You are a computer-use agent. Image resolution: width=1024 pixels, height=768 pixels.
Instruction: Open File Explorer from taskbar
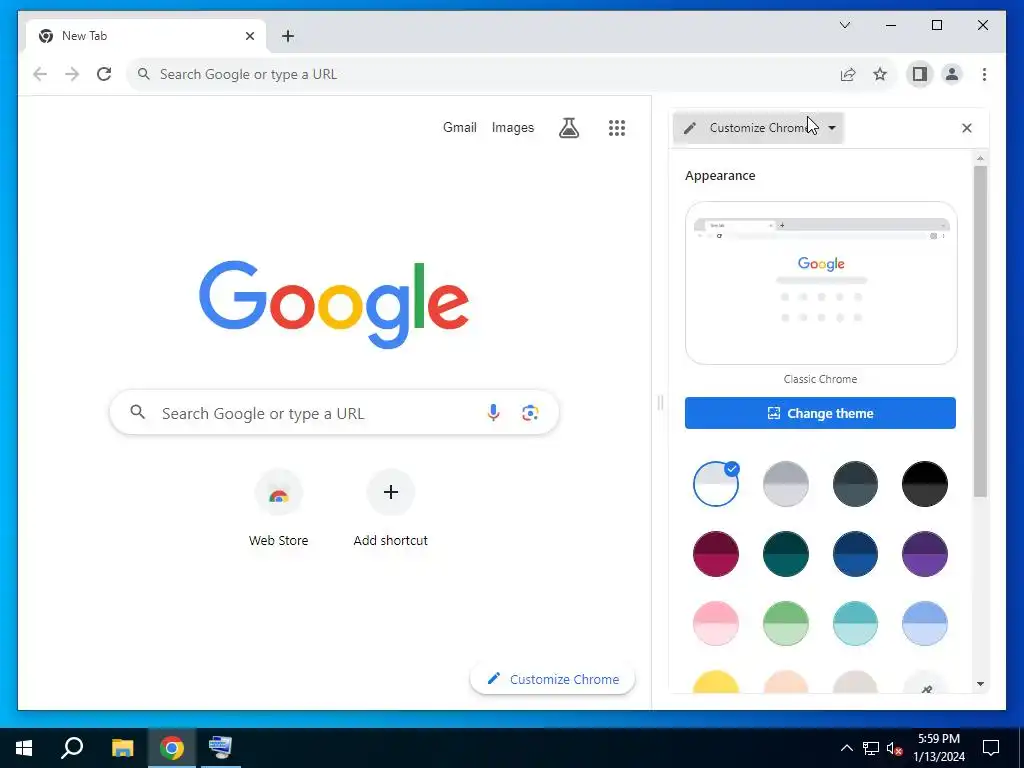point(122,748)
